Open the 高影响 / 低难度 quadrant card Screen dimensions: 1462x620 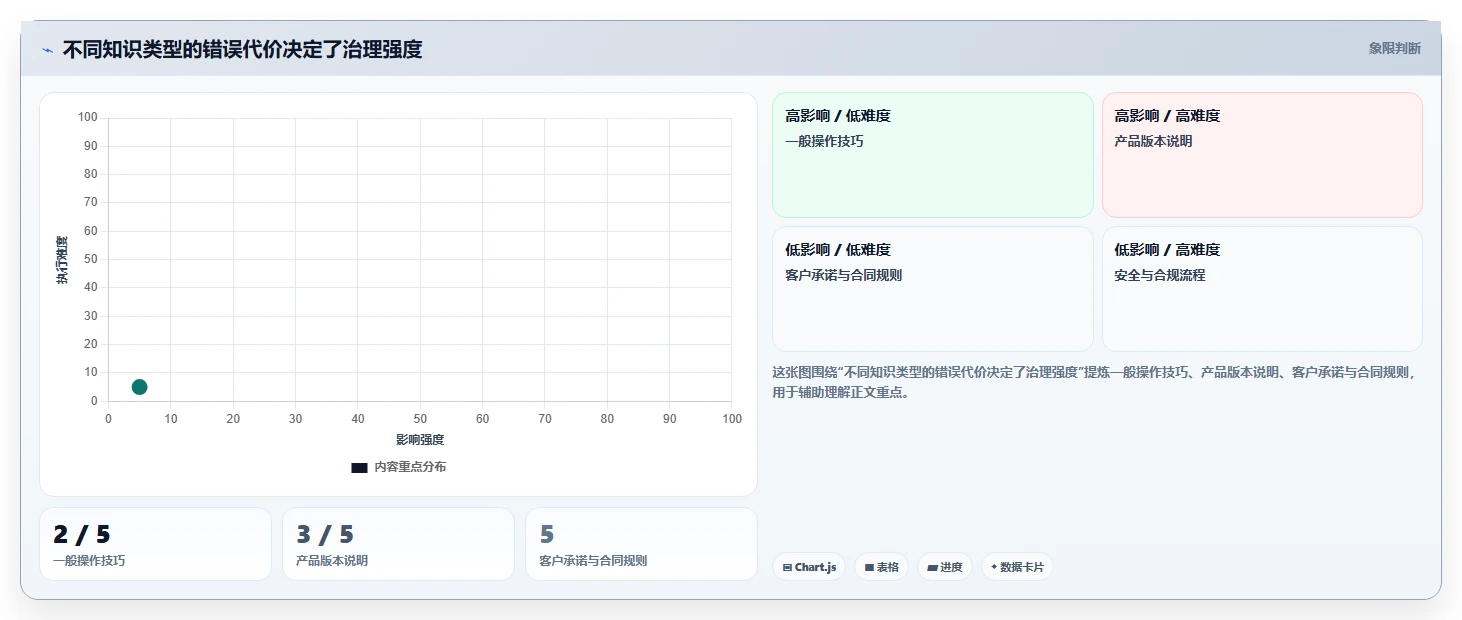(x=933, y=155)
